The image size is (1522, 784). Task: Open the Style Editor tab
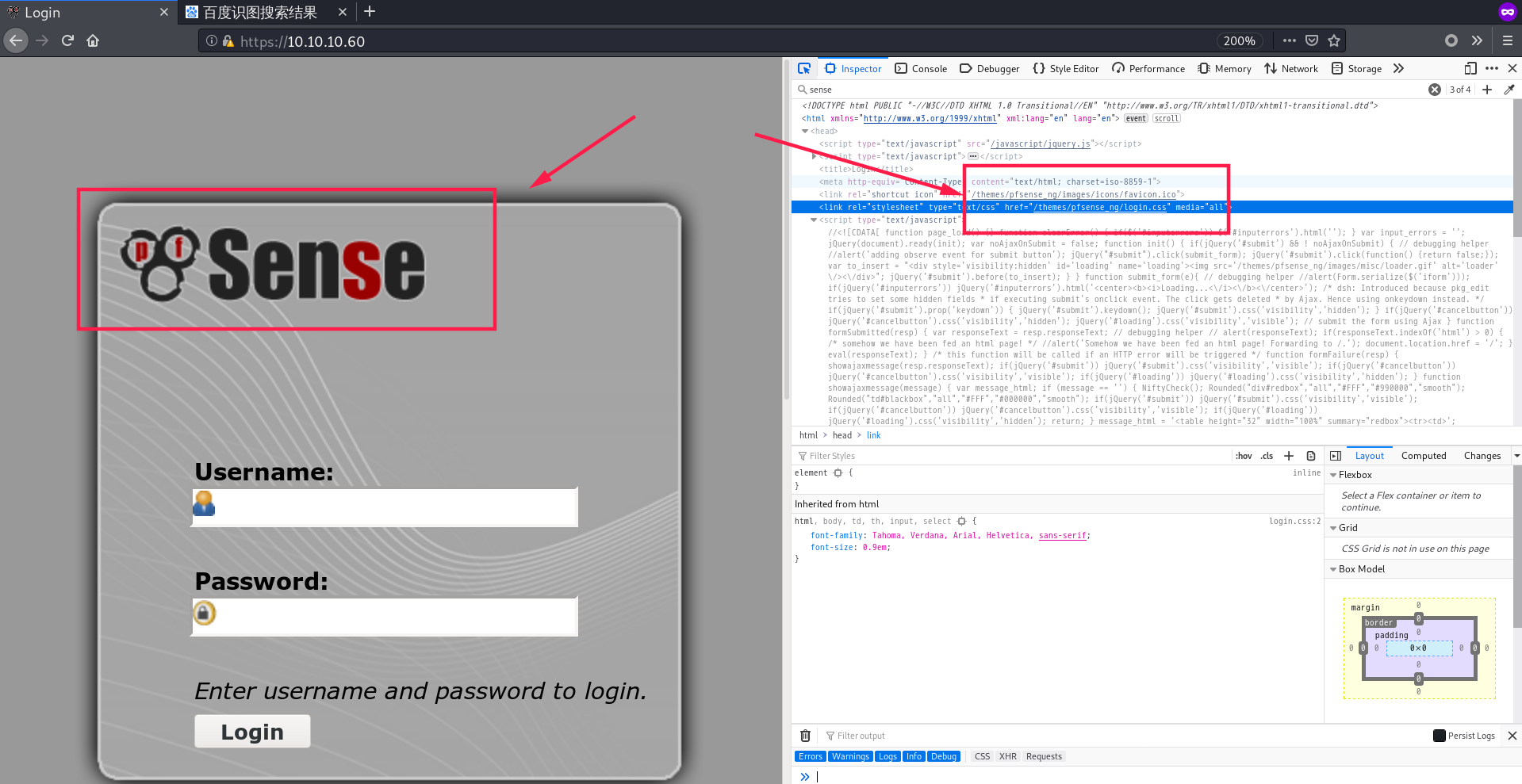pyautogui.click(x=1065, y=69)
